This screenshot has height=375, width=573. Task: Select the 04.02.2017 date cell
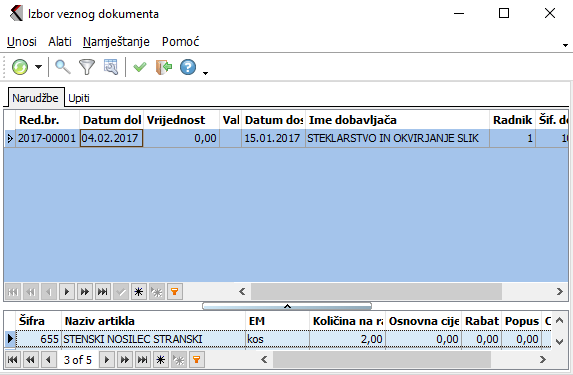[x=111, y=139]
